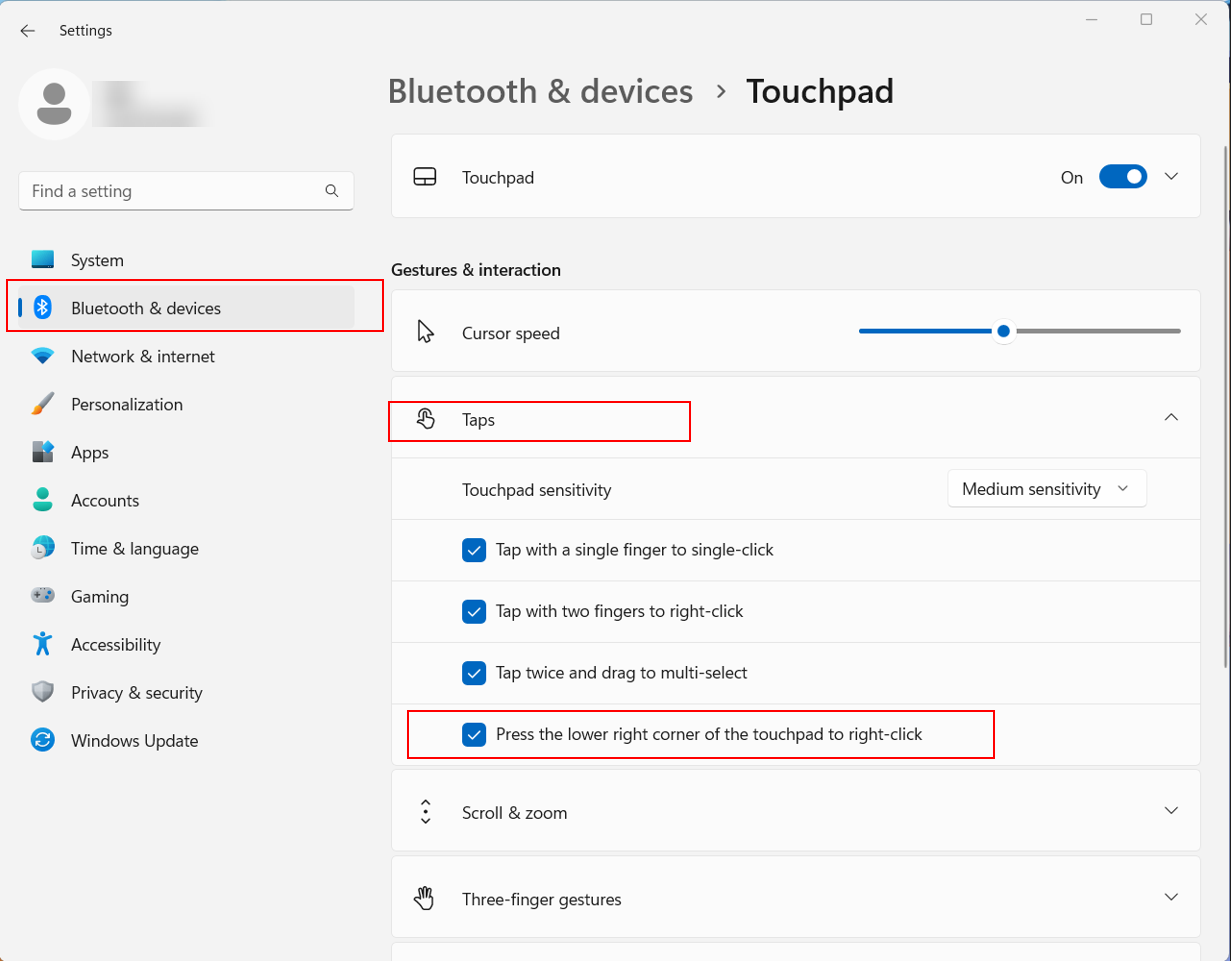Click the System monitor icon
1231x961 pixels.
[x=42, y=260]
